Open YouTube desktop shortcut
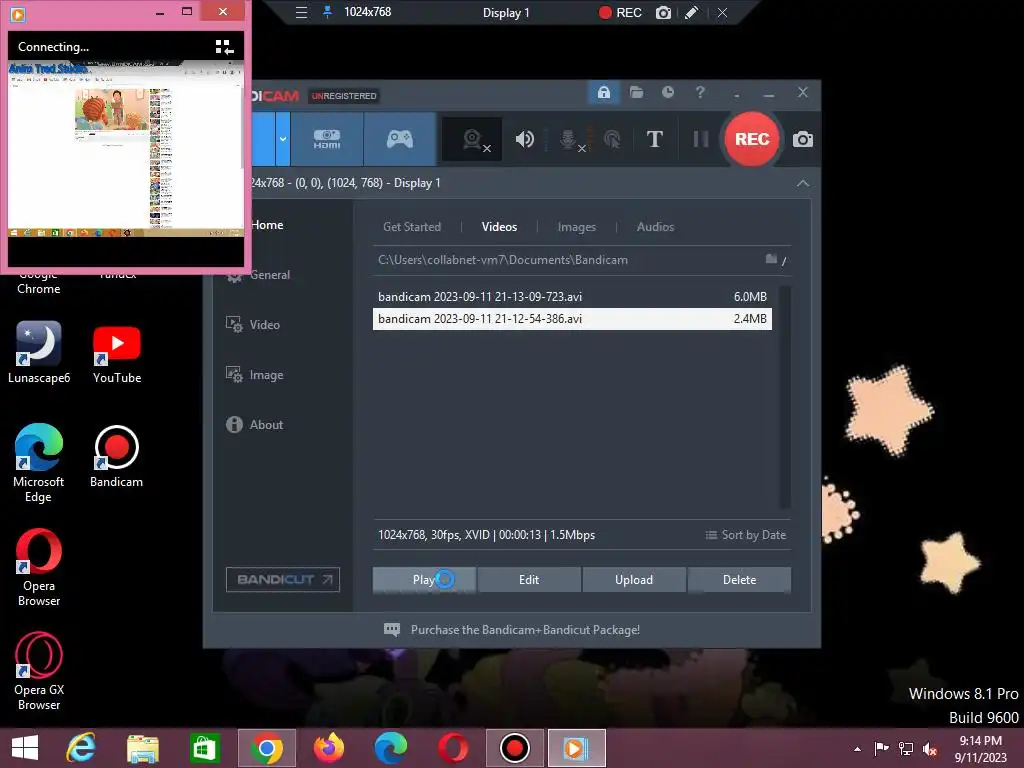The width and height of the screenshot is (1024, 768). coord(117,353)
